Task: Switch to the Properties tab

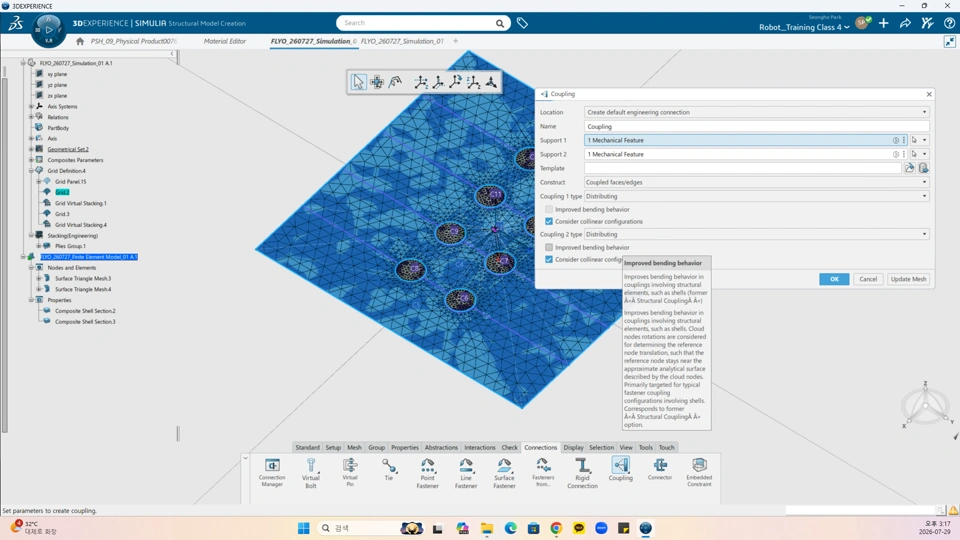Action: click(405, 448)
